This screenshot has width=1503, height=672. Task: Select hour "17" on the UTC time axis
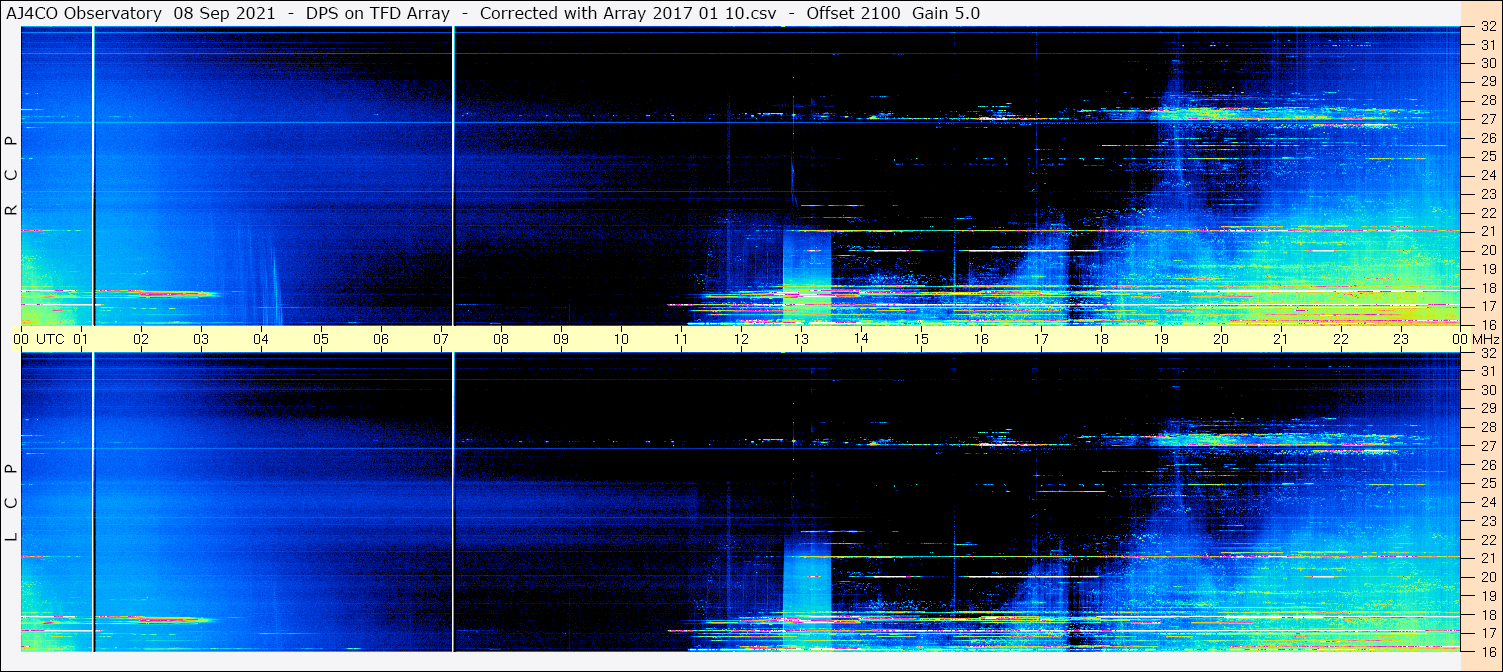pyautogui.click(x=1041, y=339)
